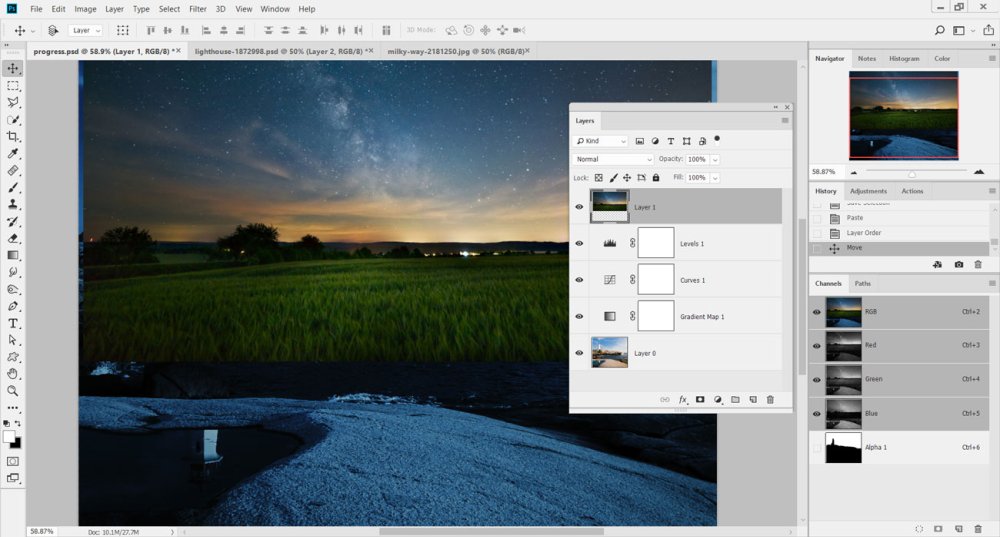Open the Layers panel flyout menu
The width and height of the screenshot is (1000, 537).
click(x=785, y=121)
